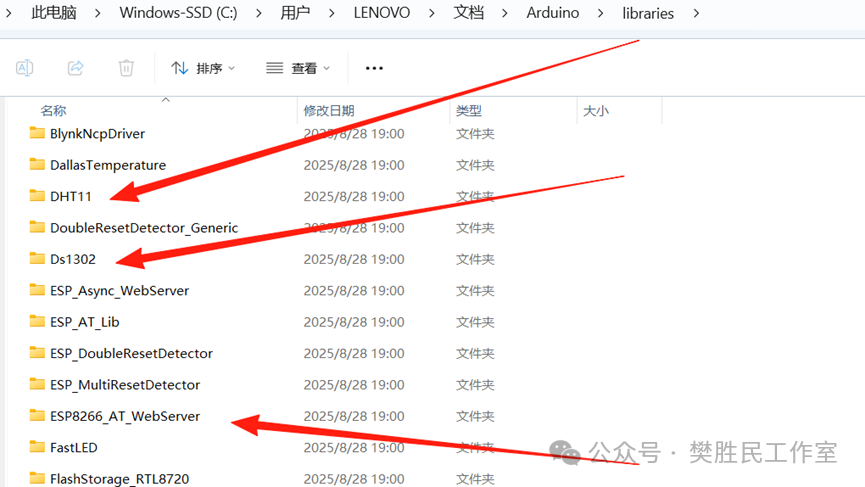
Task: Expand chevron after 此电脑 breadcrumb
Action: click(x=98, y=13)
